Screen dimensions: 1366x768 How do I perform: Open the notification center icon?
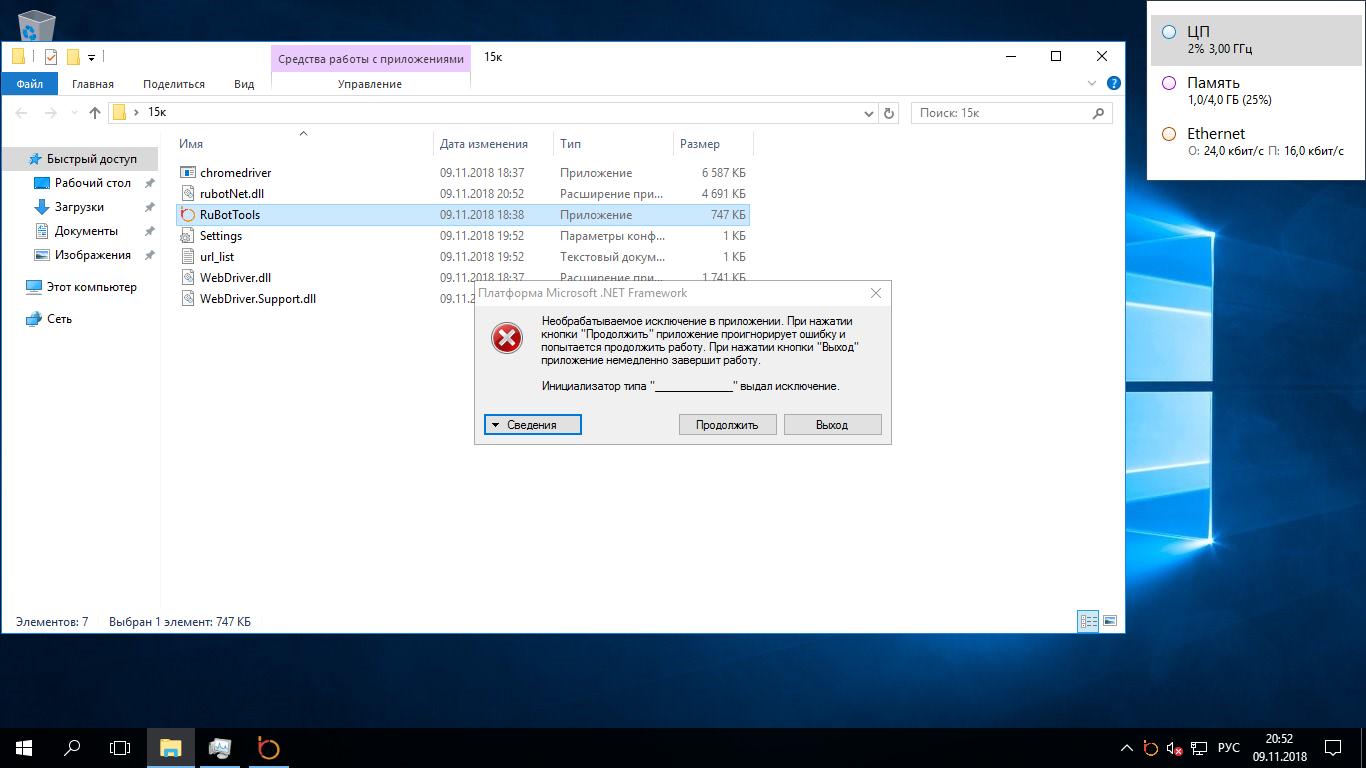point(1332,747)
